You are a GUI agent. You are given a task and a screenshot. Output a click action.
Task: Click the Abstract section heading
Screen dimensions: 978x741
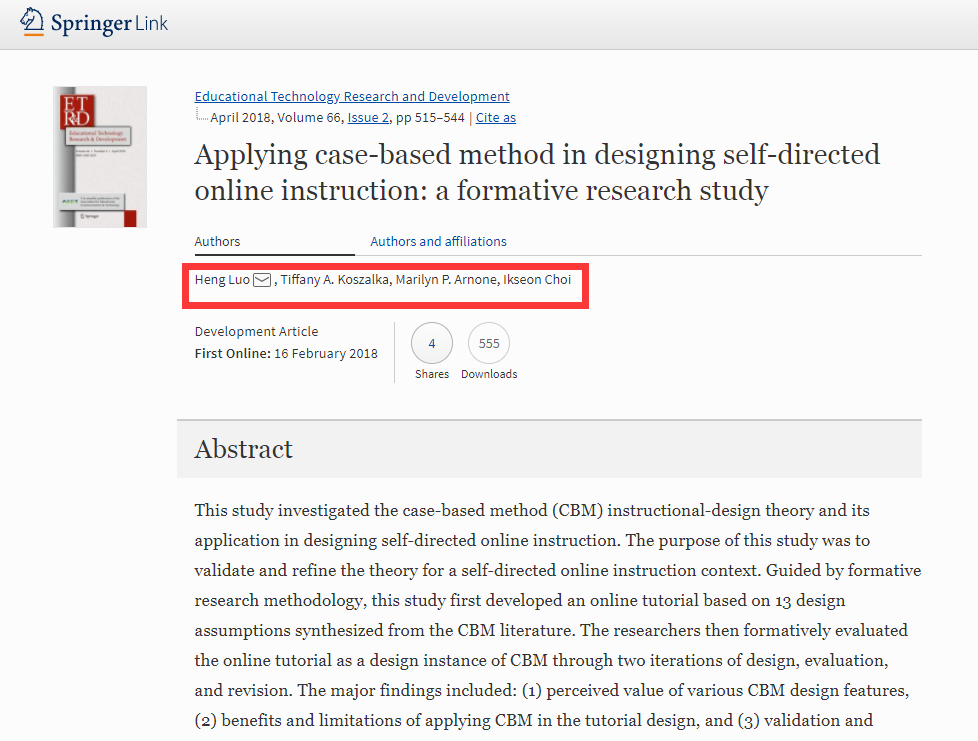(x=244, y=449)
